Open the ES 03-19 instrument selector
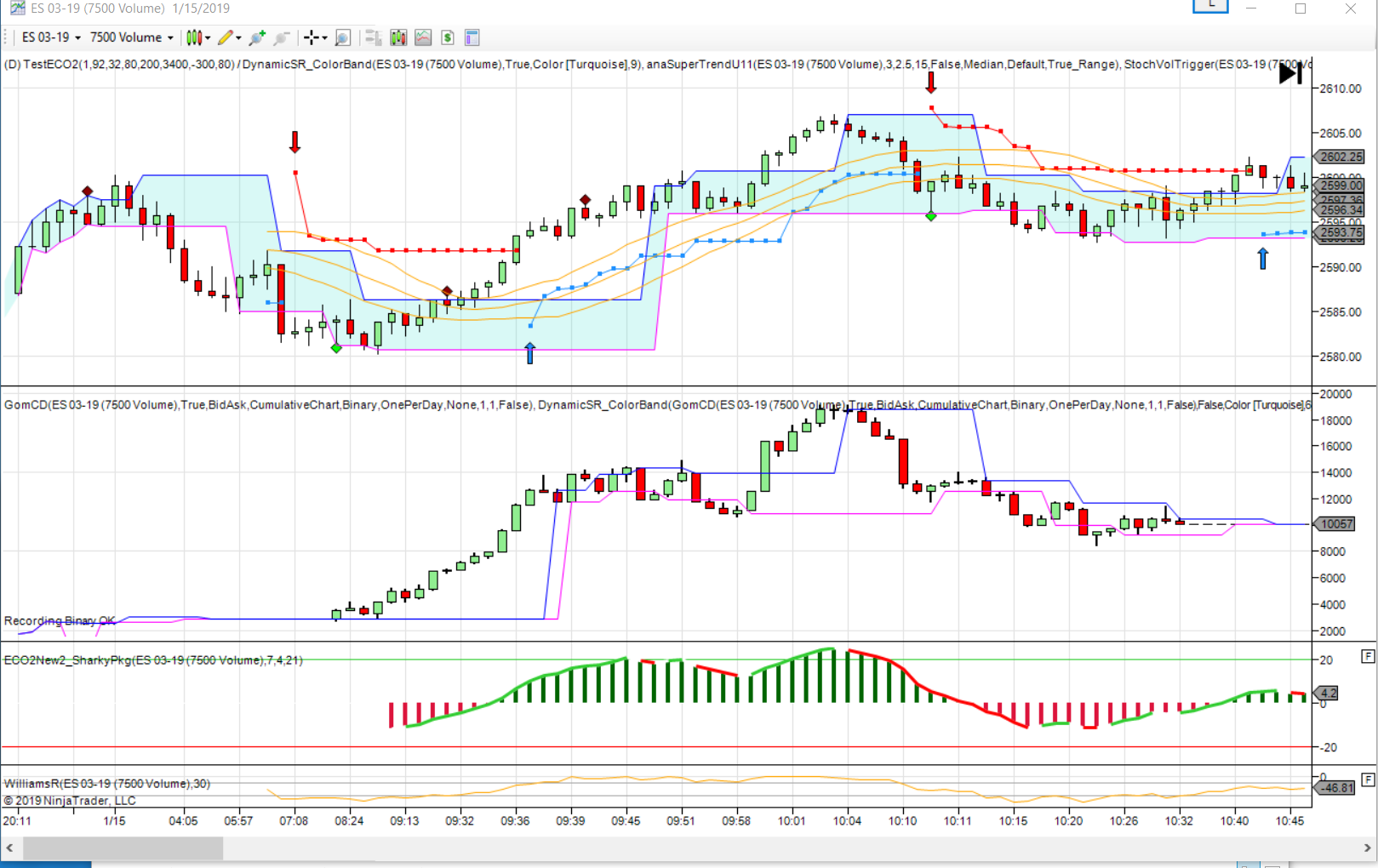 (x=51, y=37)
